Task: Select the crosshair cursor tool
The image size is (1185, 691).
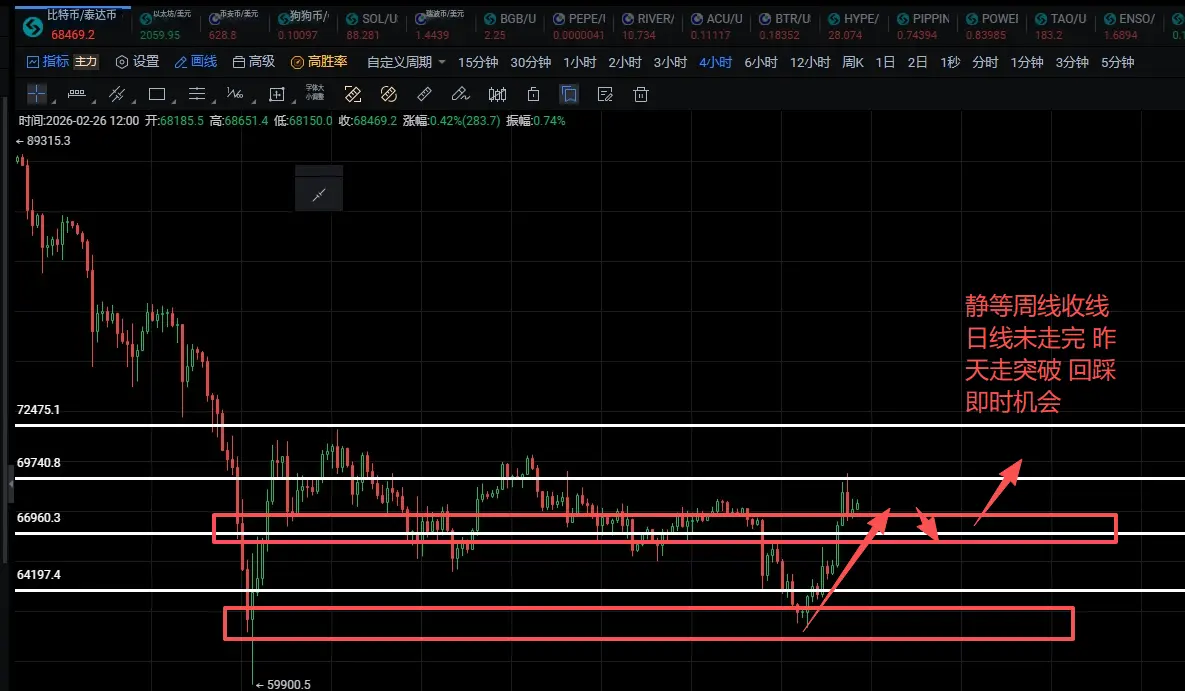Action: coord(36,94)
